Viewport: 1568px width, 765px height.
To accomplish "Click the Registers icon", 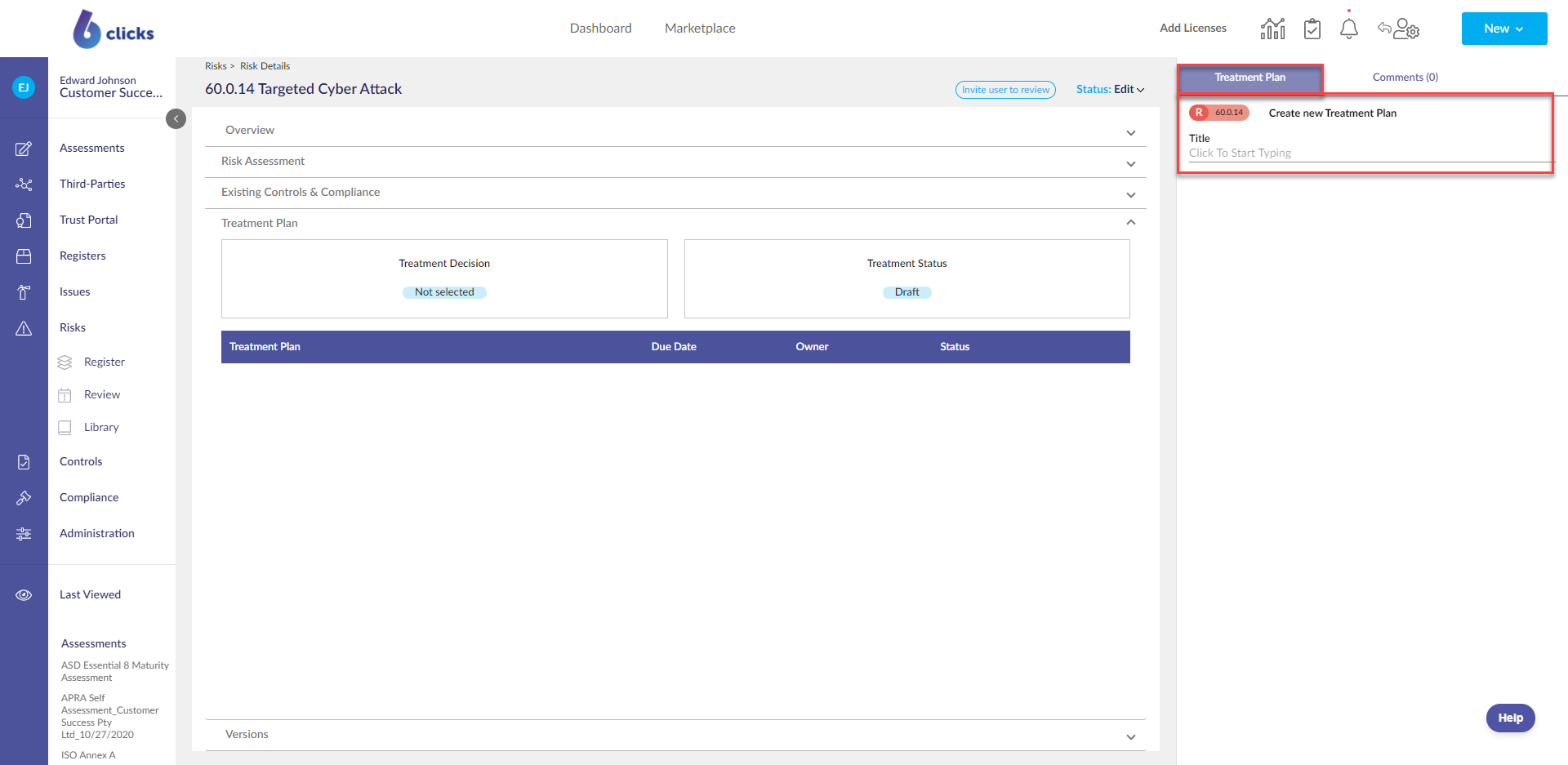I will tap(24, 256).
